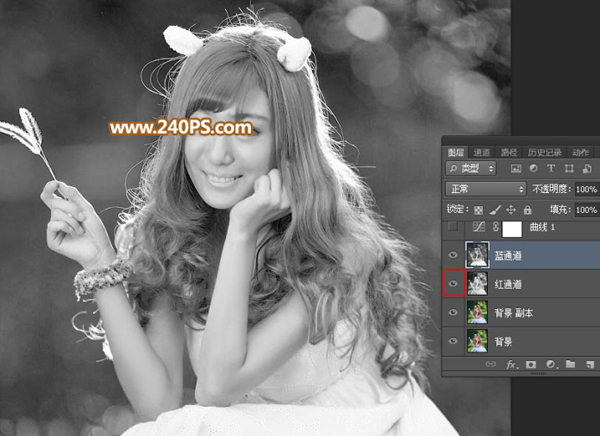
Task: Toggle visibility of 背景 副本 layer
Action: 452,313
